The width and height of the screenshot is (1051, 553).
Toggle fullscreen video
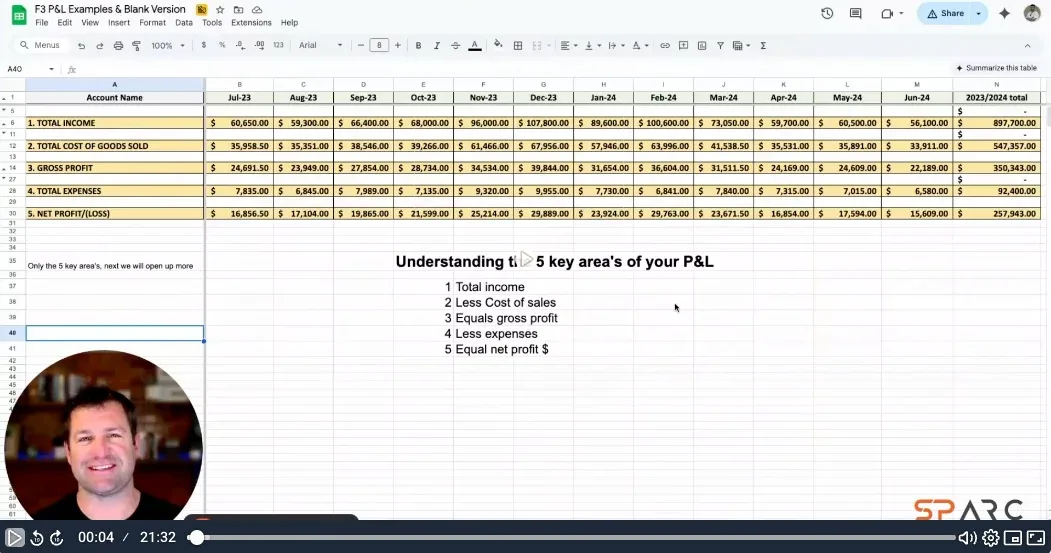point(1036,538)
